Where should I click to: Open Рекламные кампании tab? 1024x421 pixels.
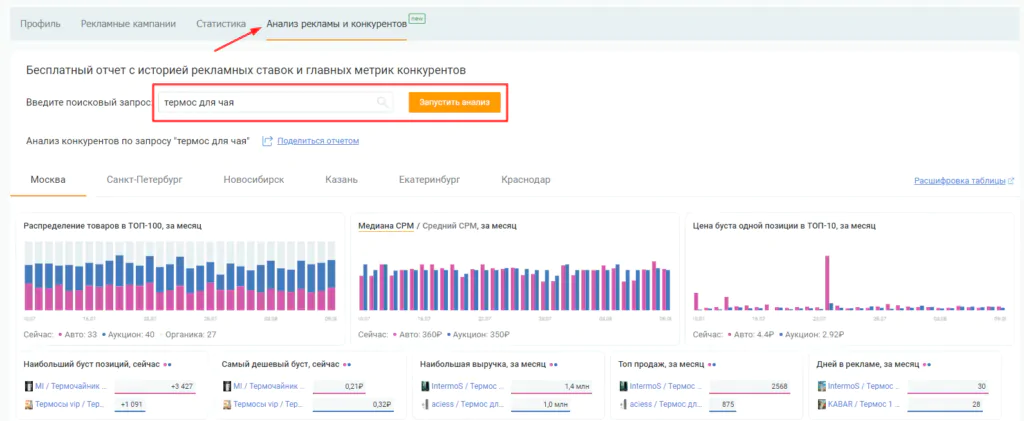(x=128, y=22)
